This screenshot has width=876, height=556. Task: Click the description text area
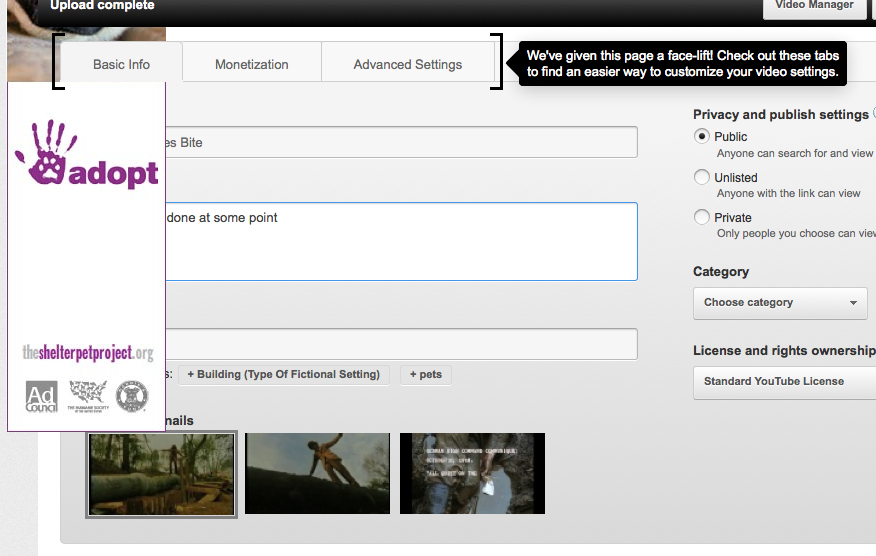401,241
